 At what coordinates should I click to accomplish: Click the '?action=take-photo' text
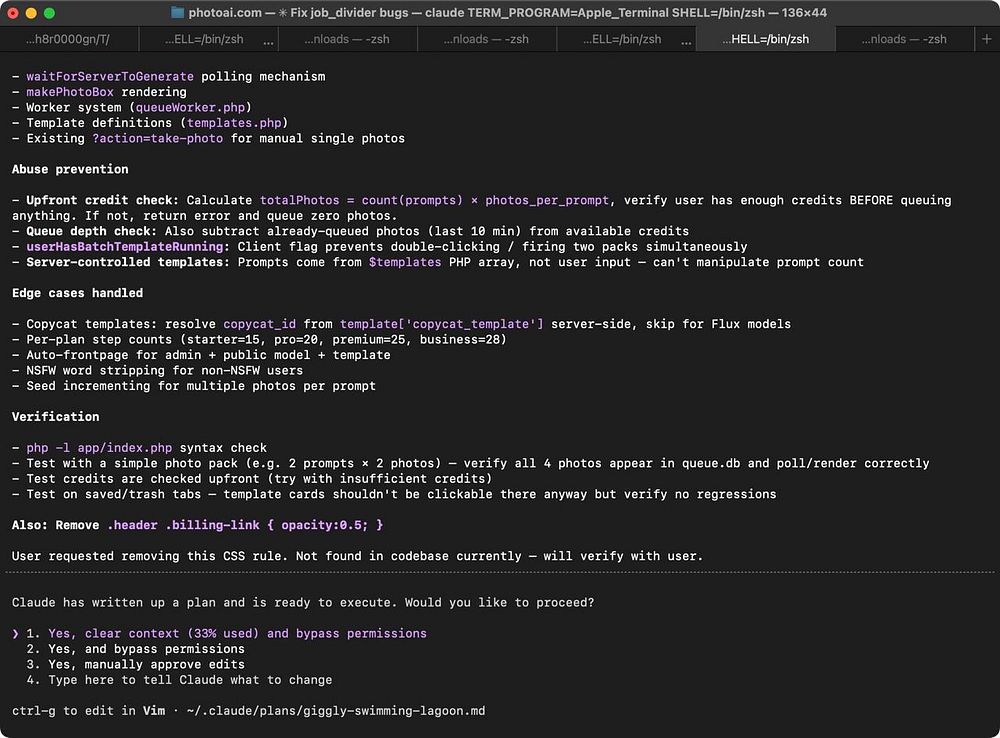click(158, 138)
